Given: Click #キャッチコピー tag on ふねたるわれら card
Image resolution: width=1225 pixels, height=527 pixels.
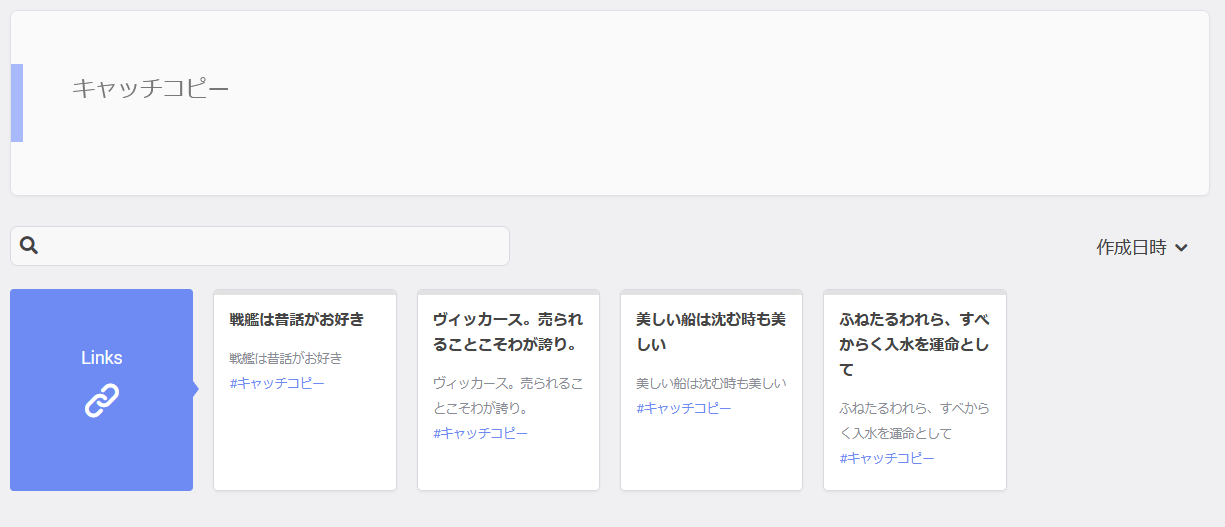Looking at the screenshot, I should tap(887, 458).
